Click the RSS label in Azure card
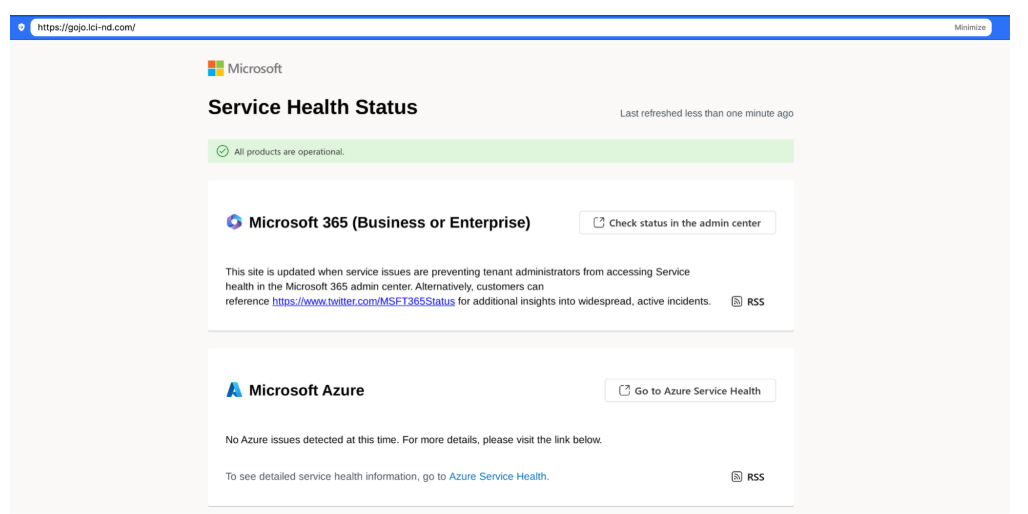This screenshot has height=514, width=1028. click(x=756, y=477)
